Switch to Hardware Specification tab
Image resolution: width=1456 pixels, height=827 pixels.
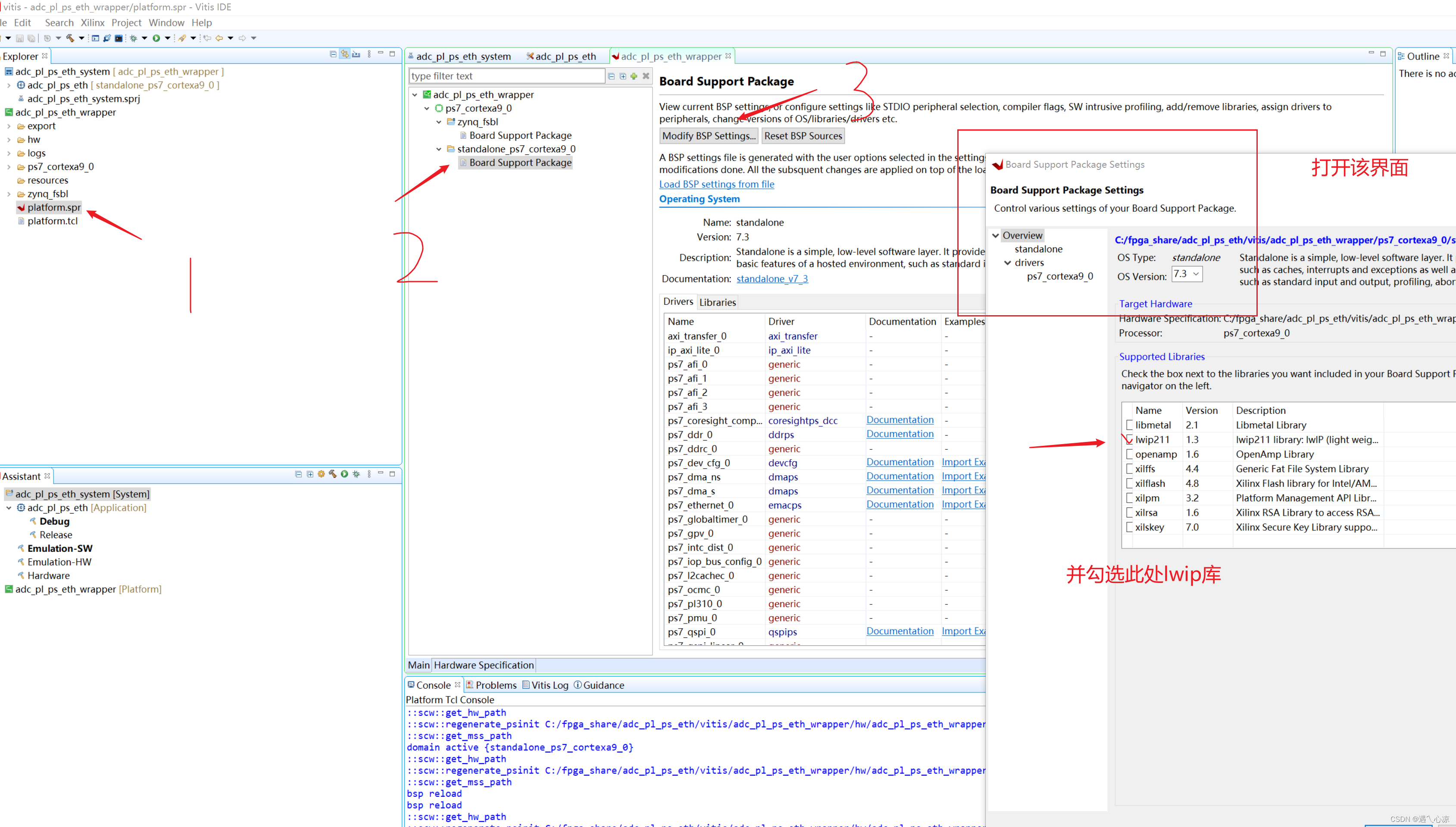[484, 665]
